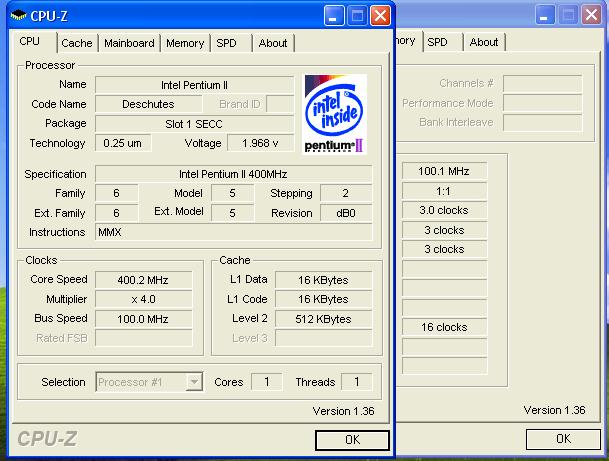
Task: Click the Intel Inside Pentium II logo
Action: (x=334, y=114)
